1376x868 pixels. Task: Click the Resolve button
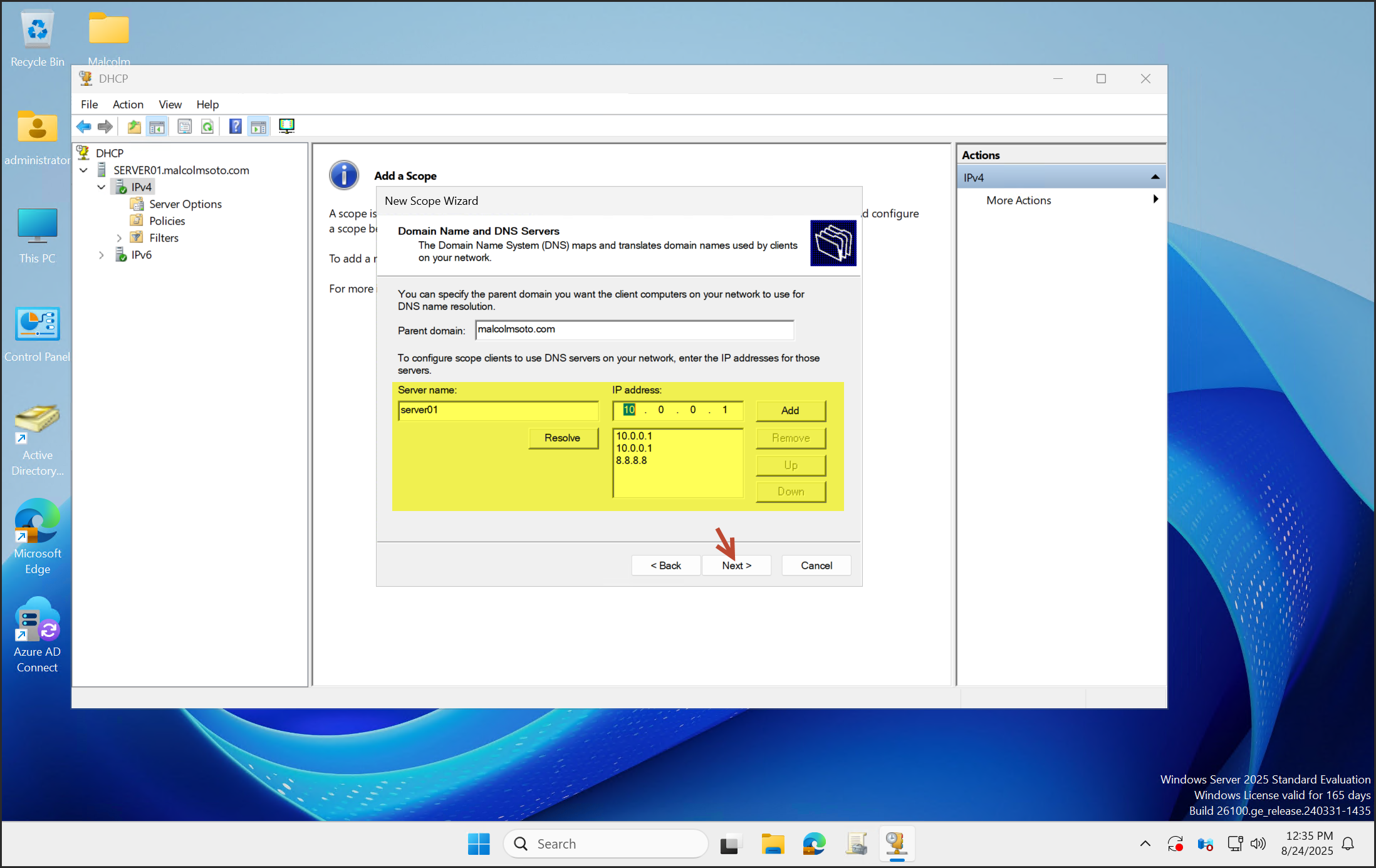click(x=563, y=438)
